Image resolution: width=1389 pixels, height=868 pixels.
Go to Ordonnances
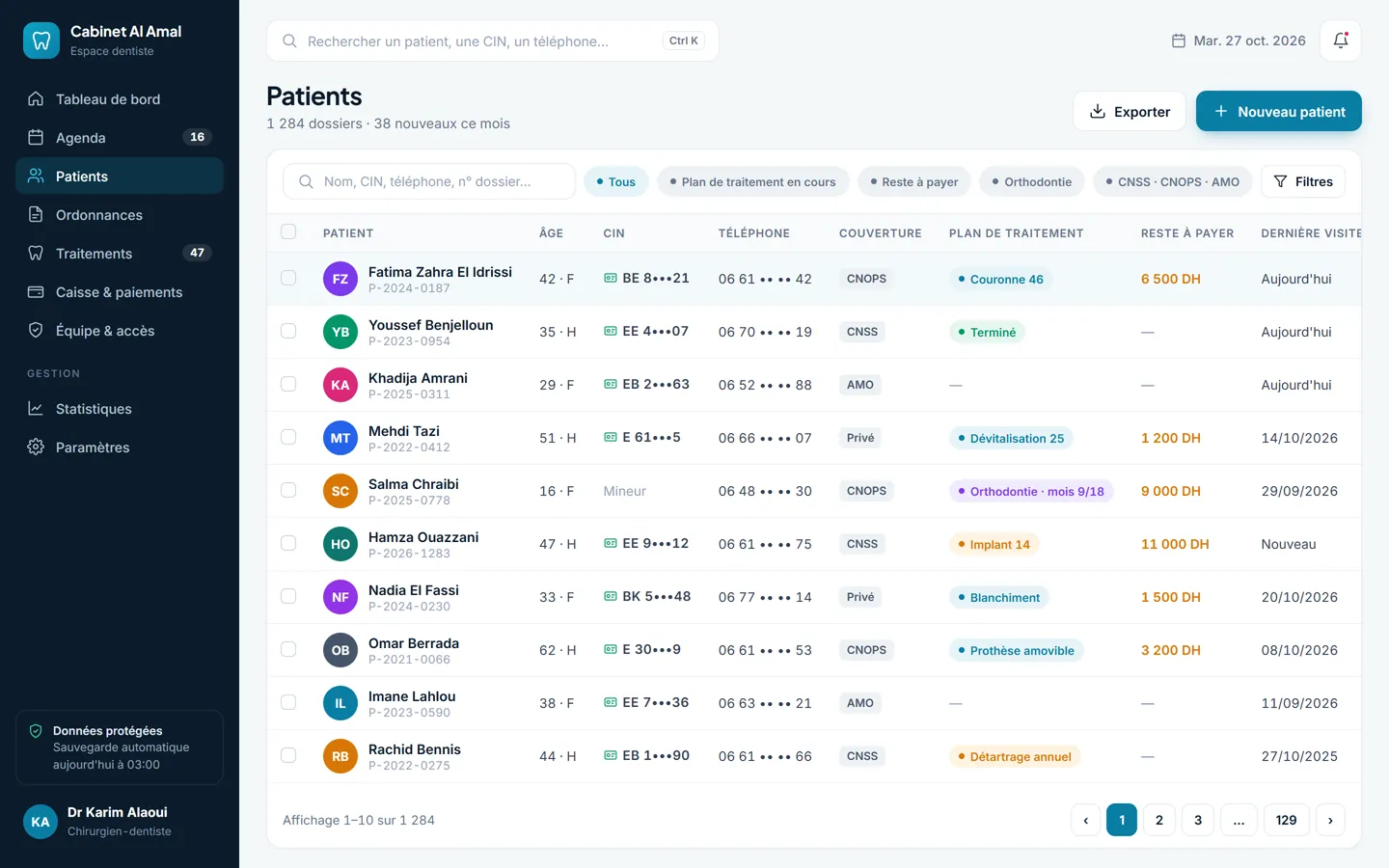[120, 215]
